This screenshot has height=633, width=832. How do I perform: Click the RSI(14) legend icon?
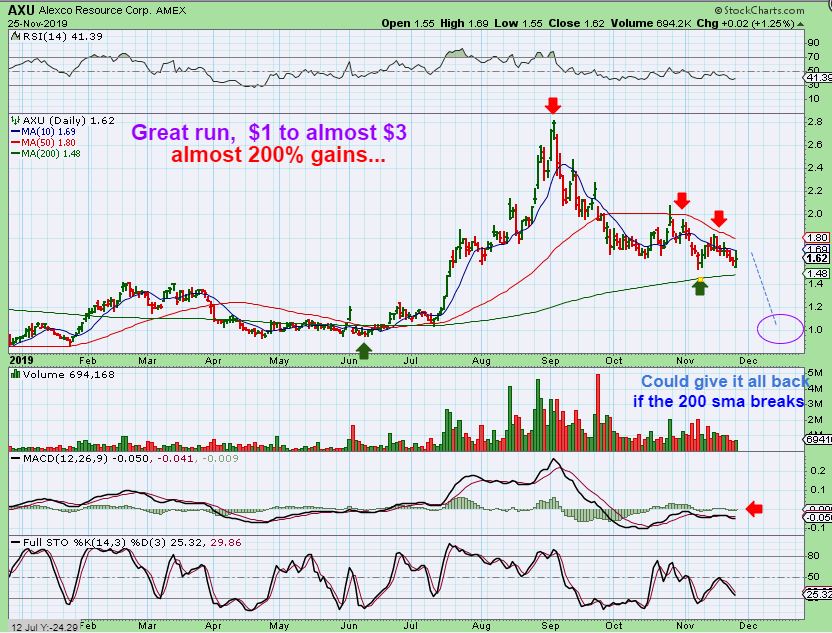point(14,37)
